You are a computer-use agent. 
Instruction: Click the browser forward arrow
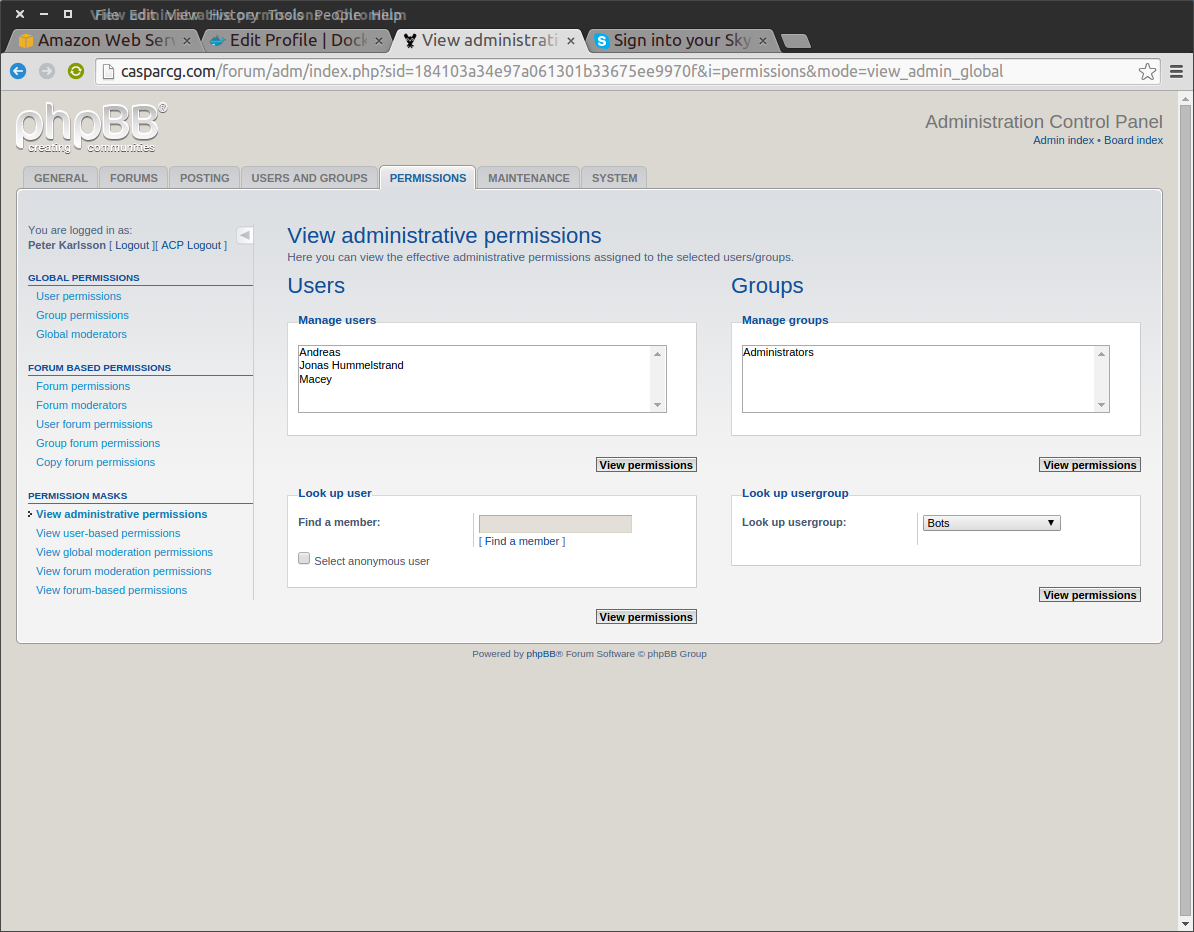(47, 71)
